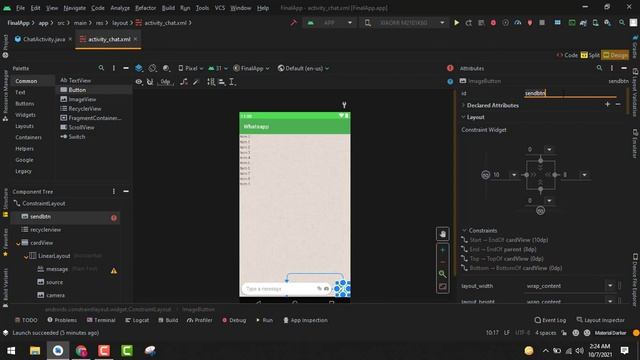Collapse the Layout section
Image resolution: width=640 pixels, height=360 pixels.
coord(463,117)
